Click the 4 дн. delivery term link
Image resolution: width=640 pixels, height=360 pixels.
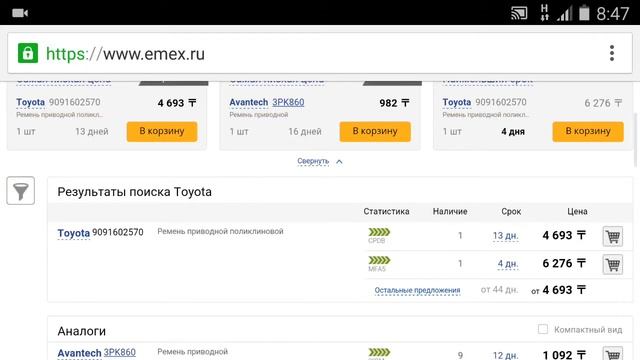(x=508, y=264)
